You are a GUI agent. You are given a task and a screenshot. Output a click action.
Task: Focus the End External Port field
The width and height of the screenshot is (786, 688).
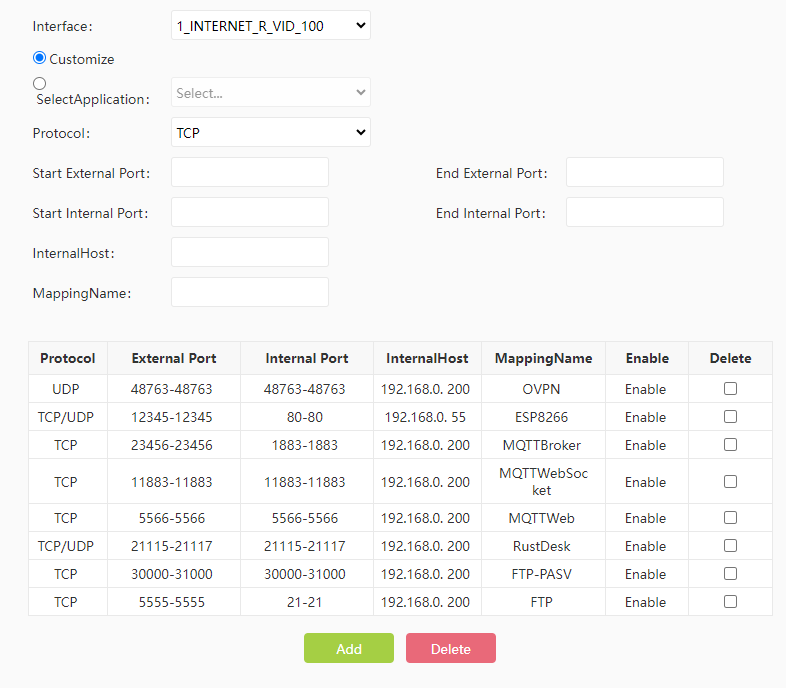pyautogui.click(x=645, y=173)
